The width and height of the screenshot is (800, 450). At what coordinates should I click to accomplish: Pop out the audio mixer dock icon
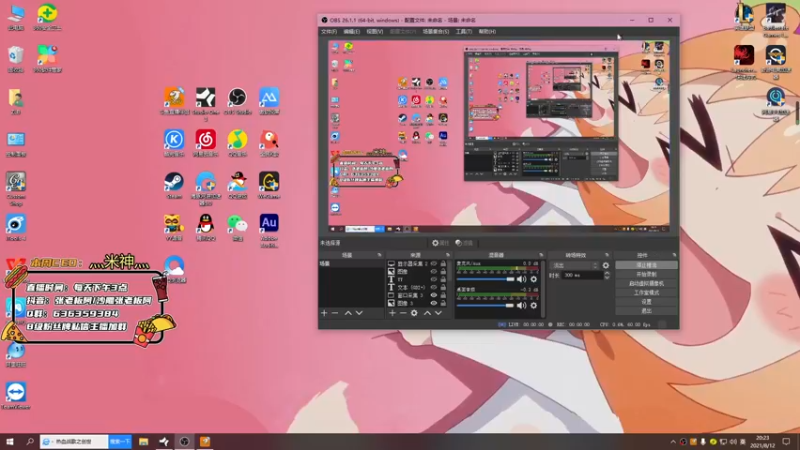point(541,255)
